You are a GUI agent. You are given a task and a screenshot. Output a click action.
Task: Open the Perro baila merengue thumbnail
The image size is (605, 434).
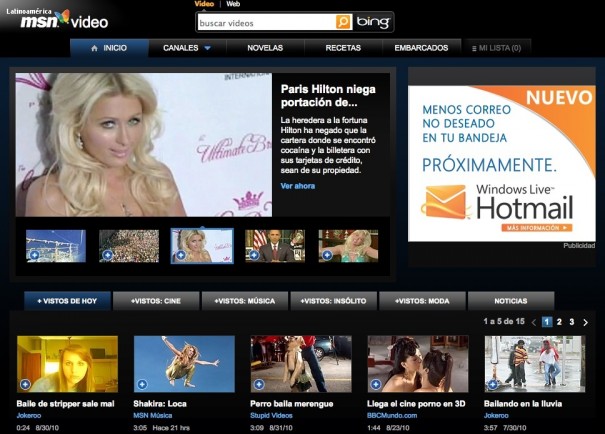(x=301, y=364)
